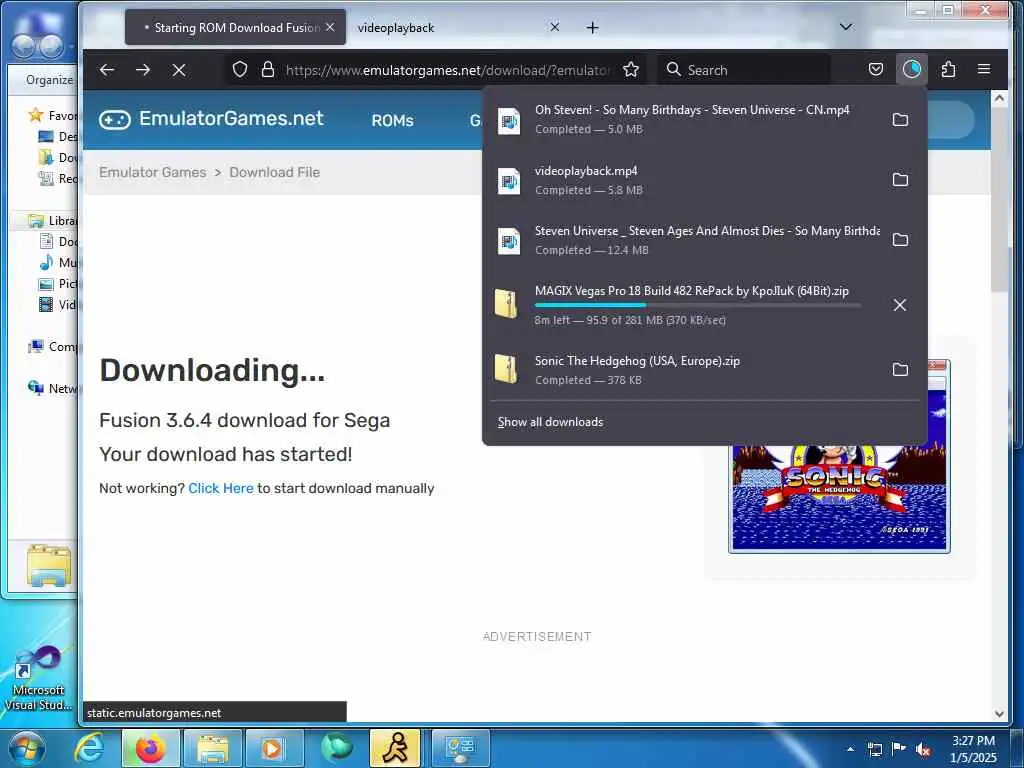Launch Internet Explorer from taskbar

88,748
